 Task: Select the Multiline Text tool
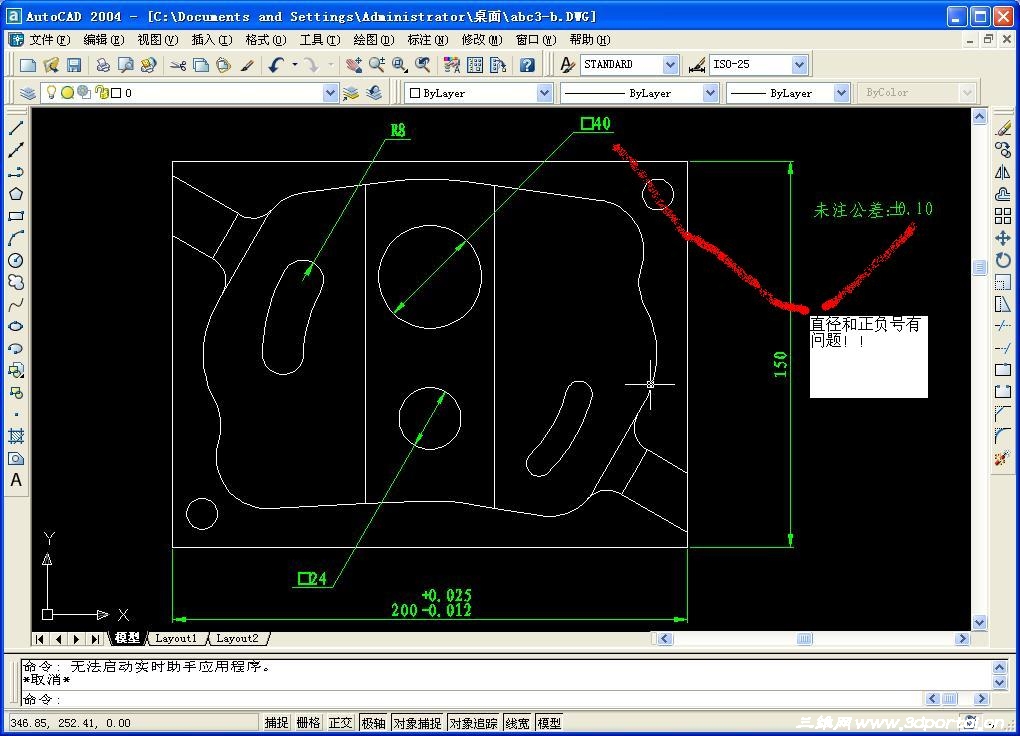(16, 480)
